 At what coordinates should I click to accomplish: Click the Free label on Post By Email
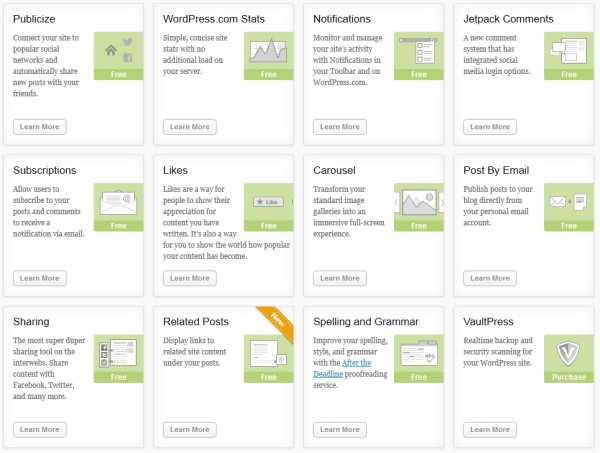point(569,226)
